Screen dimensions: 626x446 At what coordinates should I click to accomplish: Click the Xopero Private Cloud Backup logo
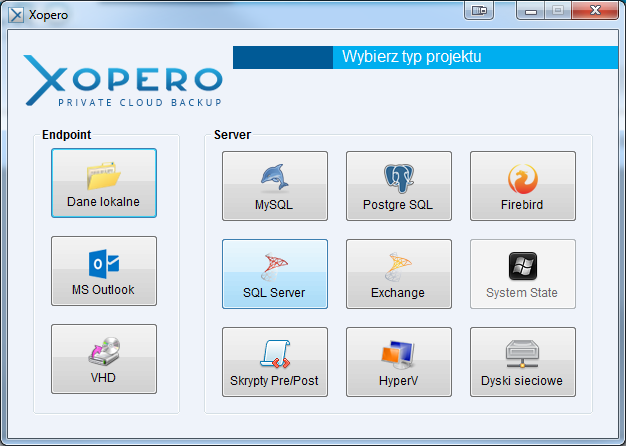point(123,81)
